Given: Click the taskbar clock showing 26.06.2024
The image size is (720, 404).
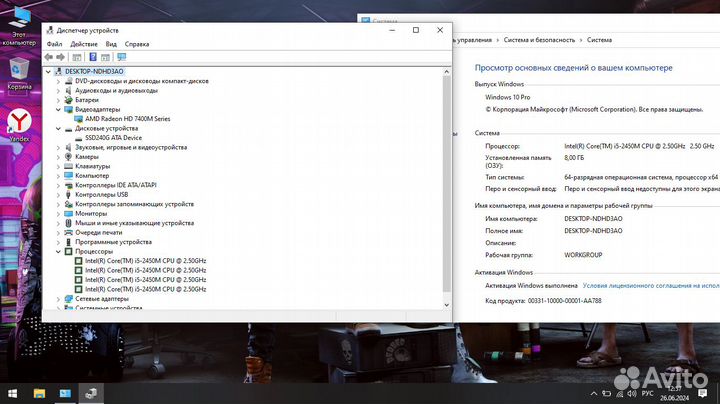Looking at the screenshot, I should 675,393.
